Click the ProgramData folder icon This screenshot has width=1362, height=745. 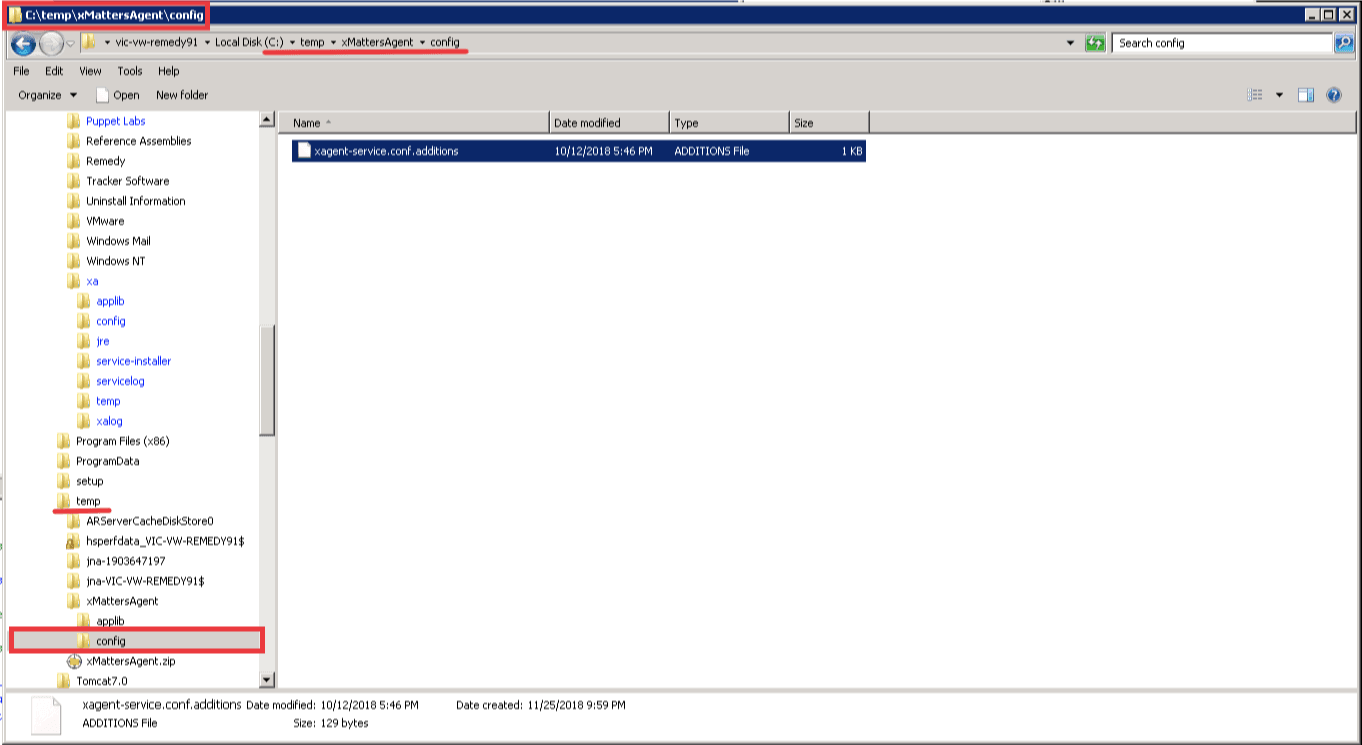click(x=64, y=461)
